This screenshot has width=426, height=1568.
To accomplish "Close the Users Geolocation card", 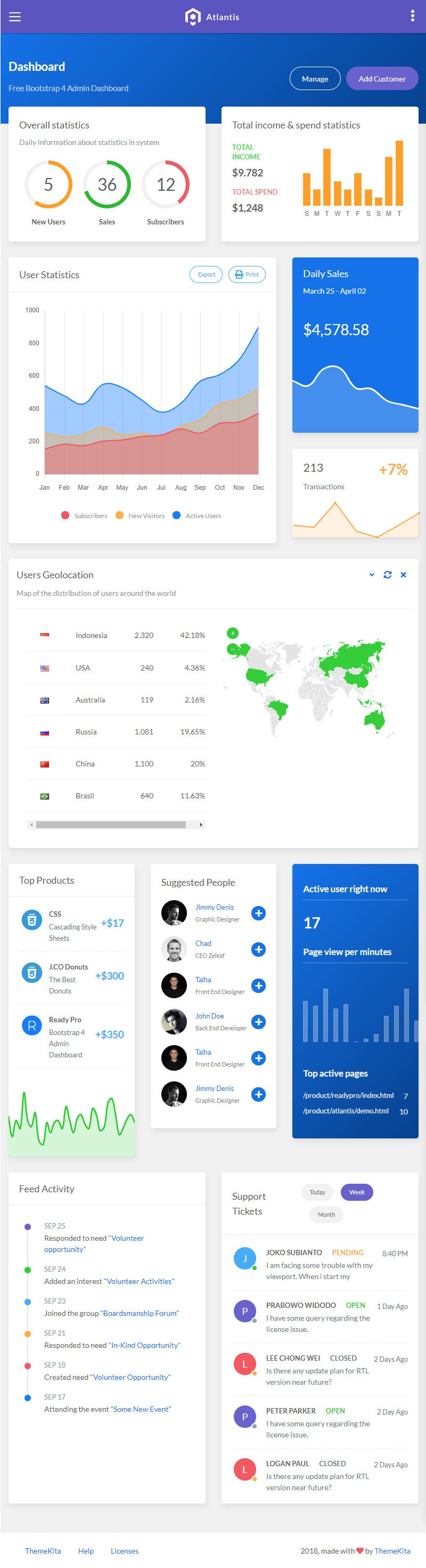I will (x=404, y=575).
